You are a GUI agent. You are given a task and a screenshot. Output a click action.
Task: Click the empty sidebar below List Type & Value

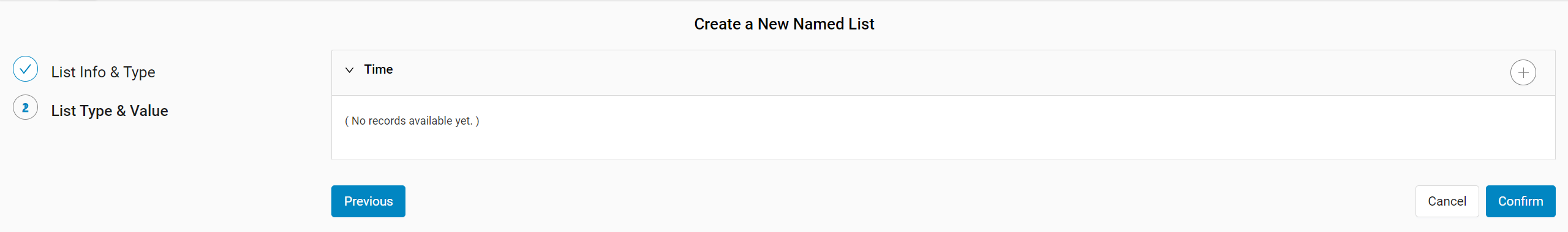159,178
